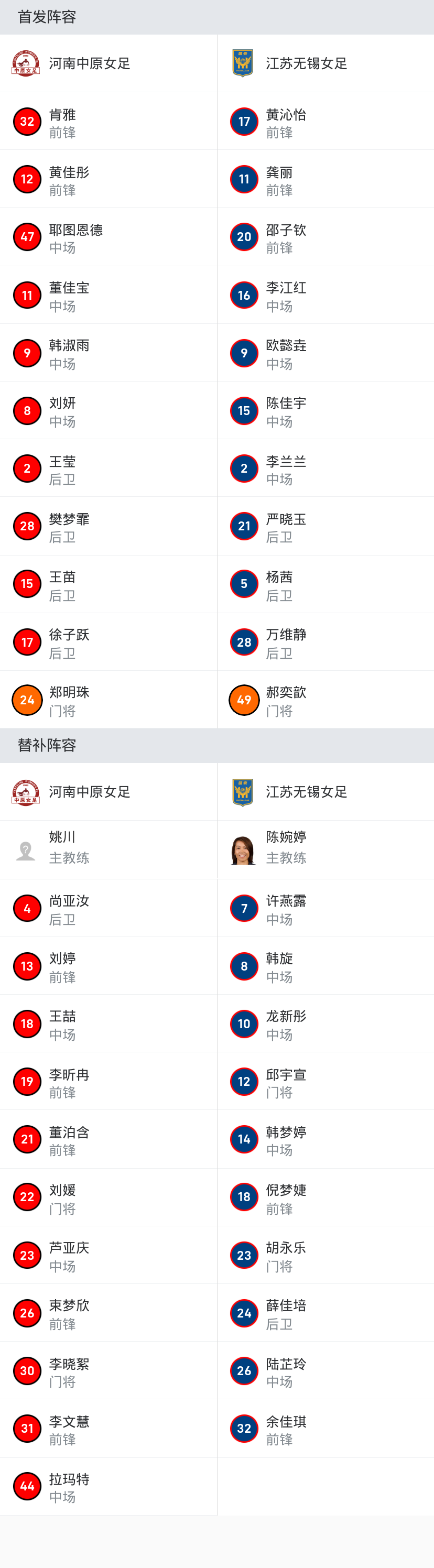Click orange number 49 goalkeeper badge for 郝奕歆

[244, 700]
